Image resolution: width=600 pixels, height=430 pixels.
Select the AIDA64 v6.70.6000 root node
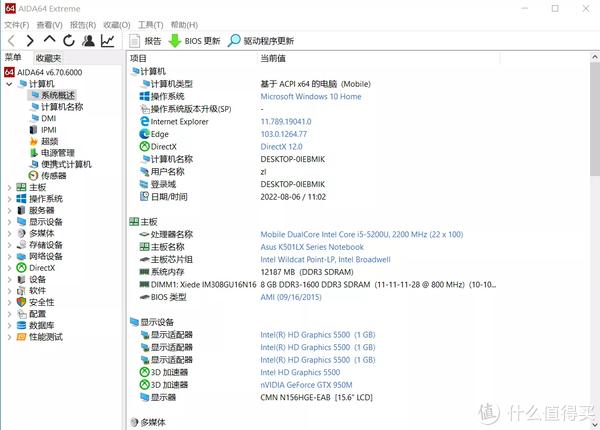[x=43, y=72]
